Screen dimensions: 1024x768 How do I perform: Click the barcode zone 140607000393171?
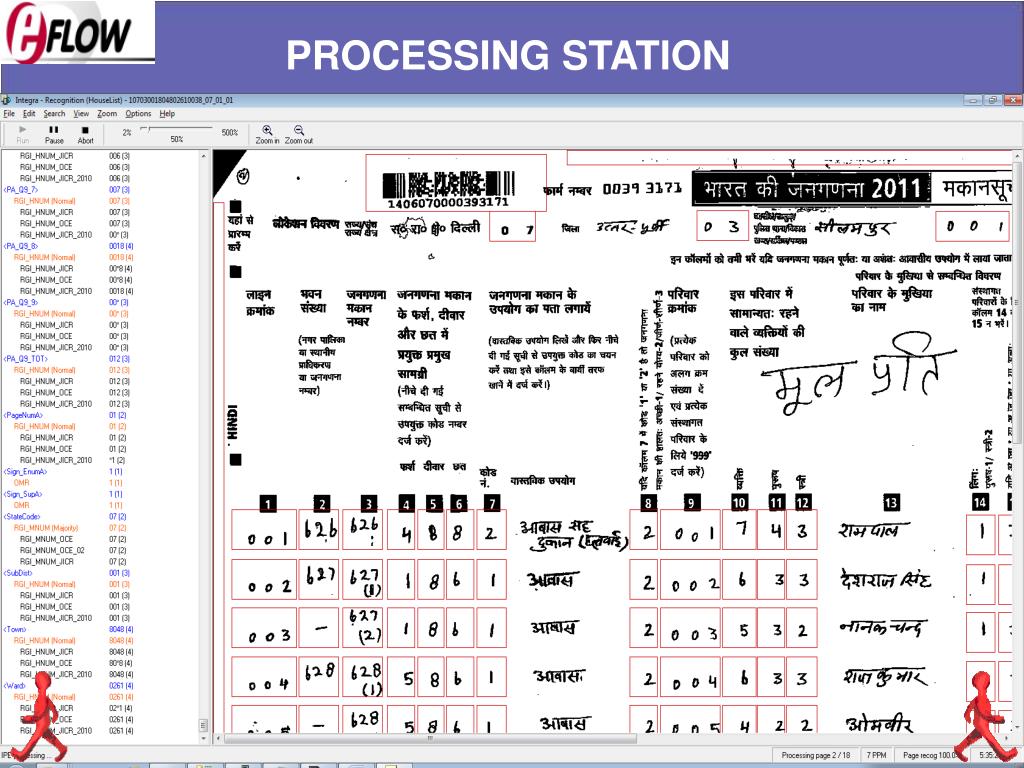[x=456, y=183]
